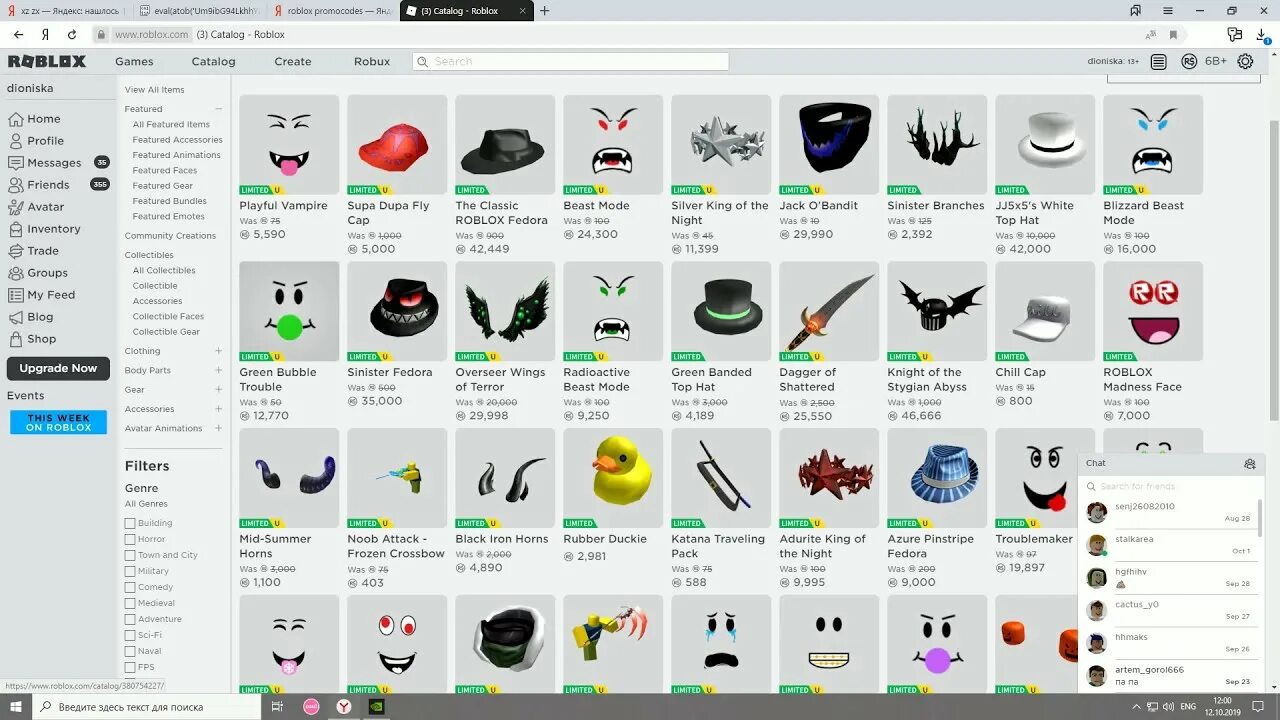Check the Naval genre checkbox

(x=130, y=651)
